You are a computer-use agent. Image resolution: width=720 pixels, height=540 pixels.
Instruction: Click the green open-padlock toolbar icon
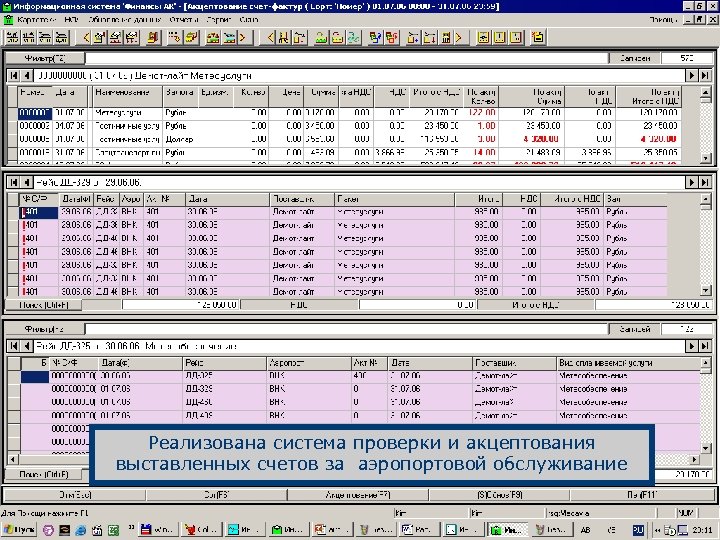[321, 37]
